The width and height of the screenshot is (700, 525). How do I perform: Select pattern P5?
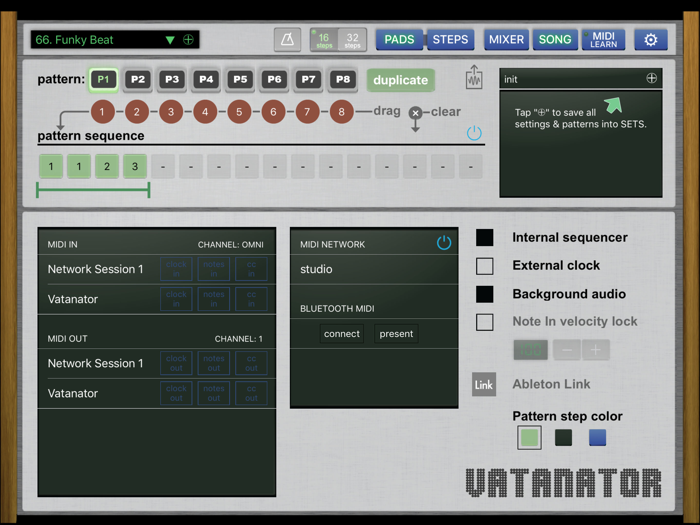pyautogui.click(x=240, y=79)
